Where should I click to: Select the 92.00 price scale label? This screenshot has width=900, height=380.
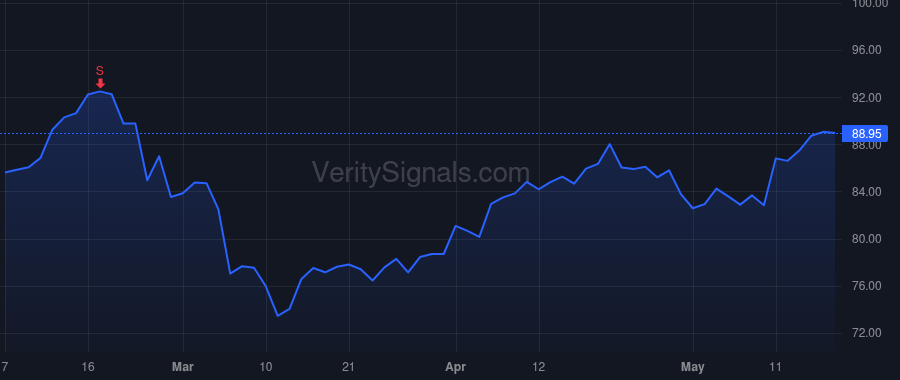[867, 98]
